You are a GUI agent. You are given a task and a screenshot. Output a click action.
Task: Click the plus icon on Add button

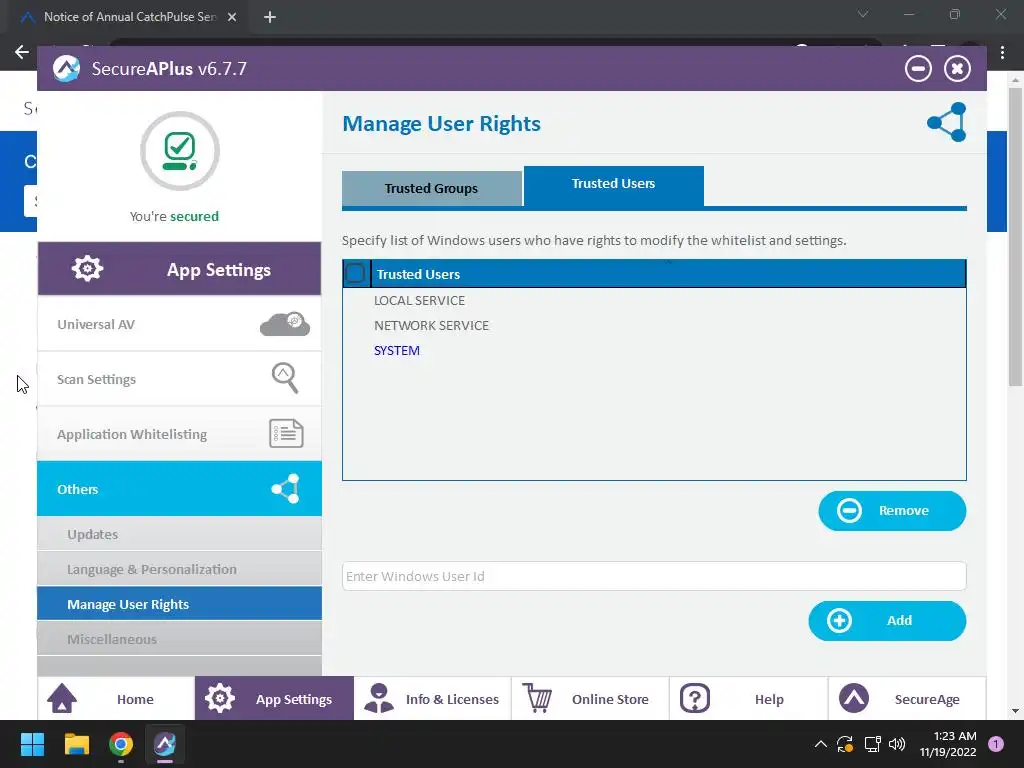click(839, 620)
